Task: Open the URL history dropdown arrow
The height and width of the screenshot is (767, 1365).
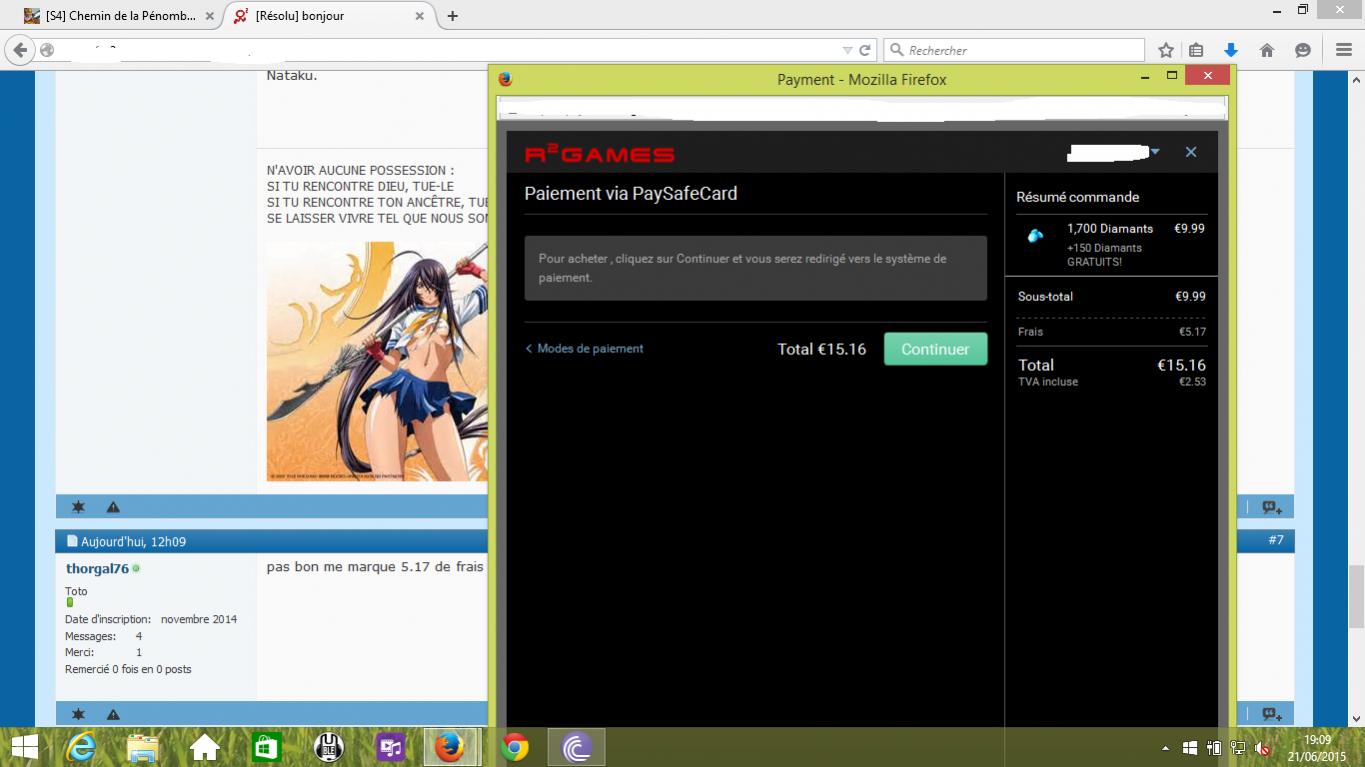Action: (848, 50)
